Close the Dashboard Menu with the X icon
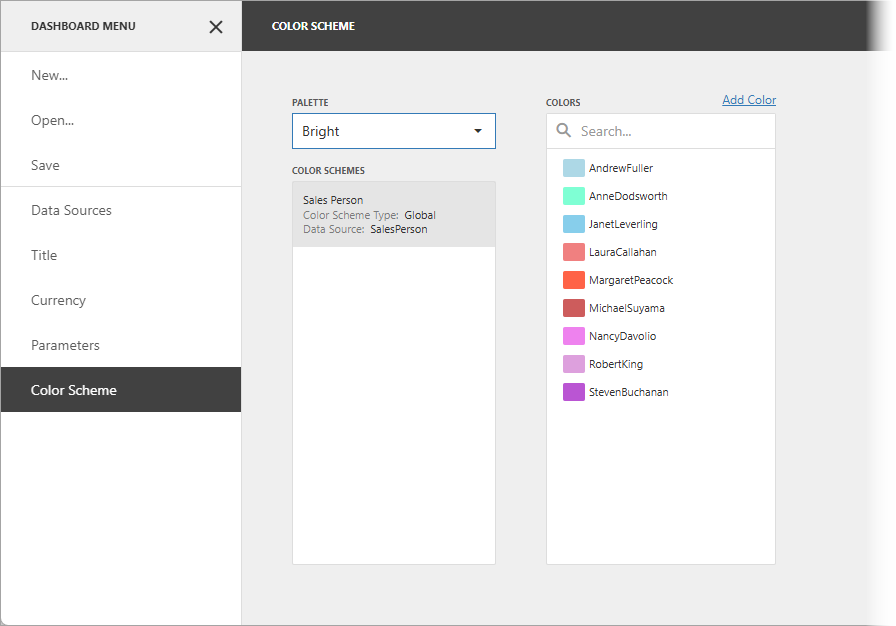Viewport: 896px width, 626px height. coord(215,27)
